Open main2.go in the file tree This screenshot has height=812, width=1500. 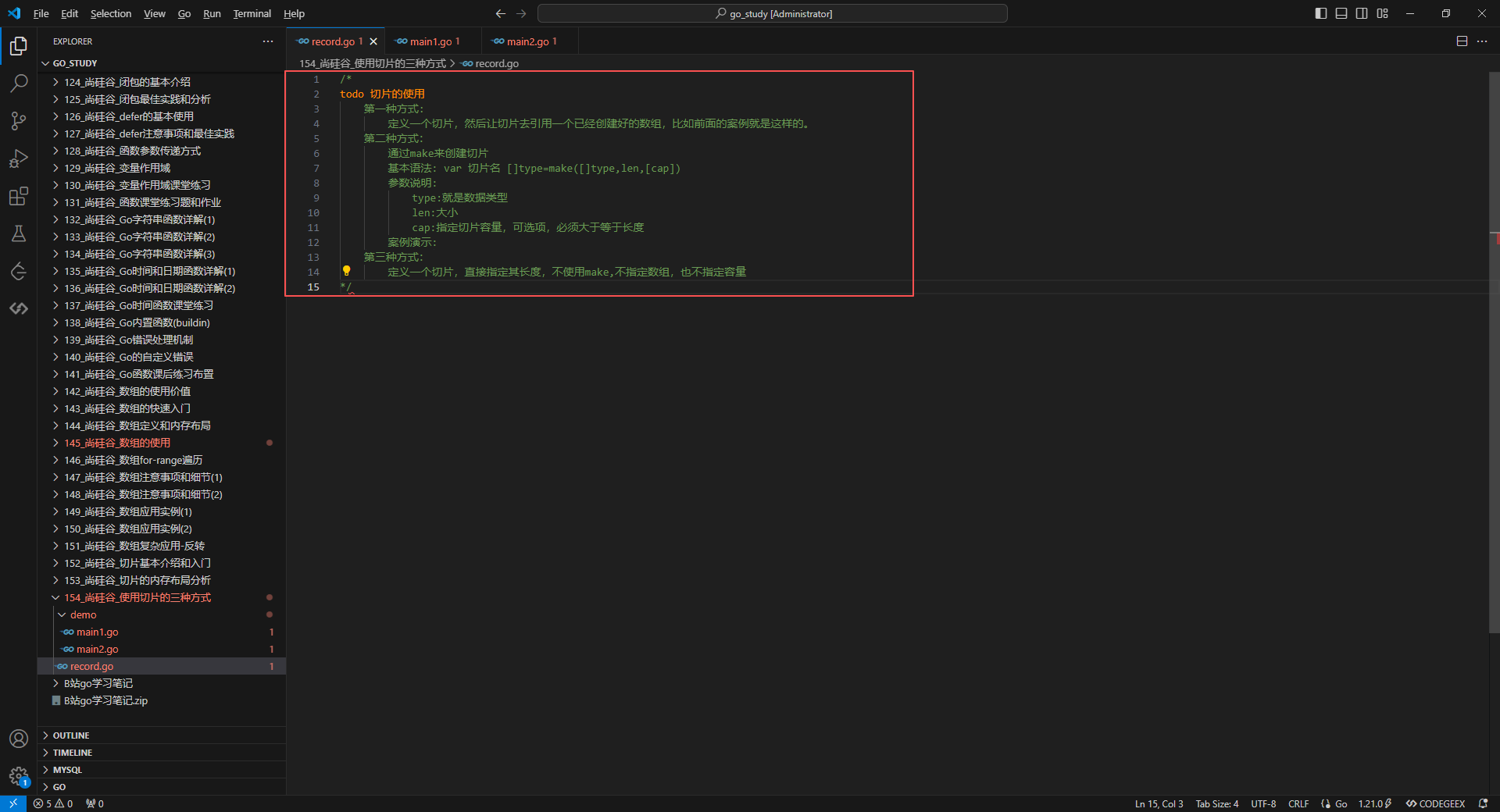(162, 649)
